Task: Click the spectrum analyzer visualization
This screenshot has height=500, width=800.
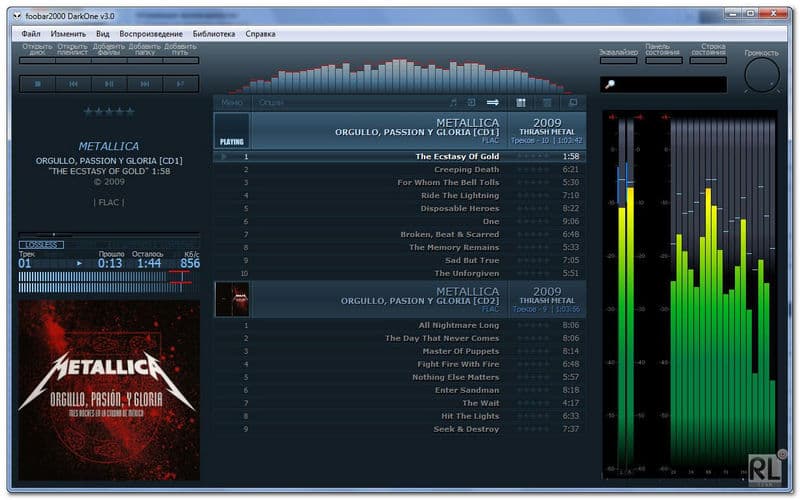Action: 401,77
